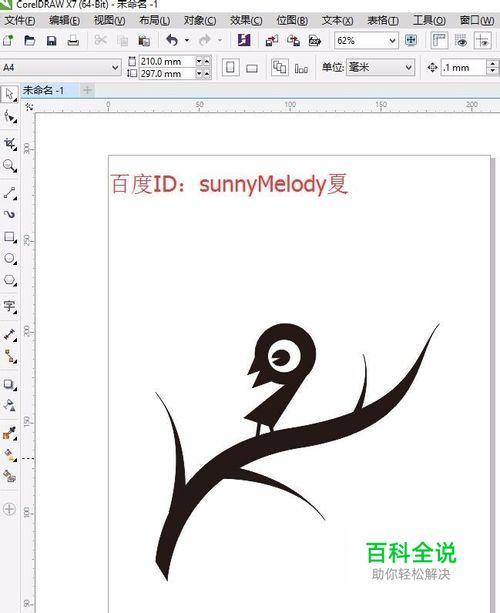This screenshot has height=613, width=500.
Task: Click the page height 297.0 mm field
Action: click(167, 73)
